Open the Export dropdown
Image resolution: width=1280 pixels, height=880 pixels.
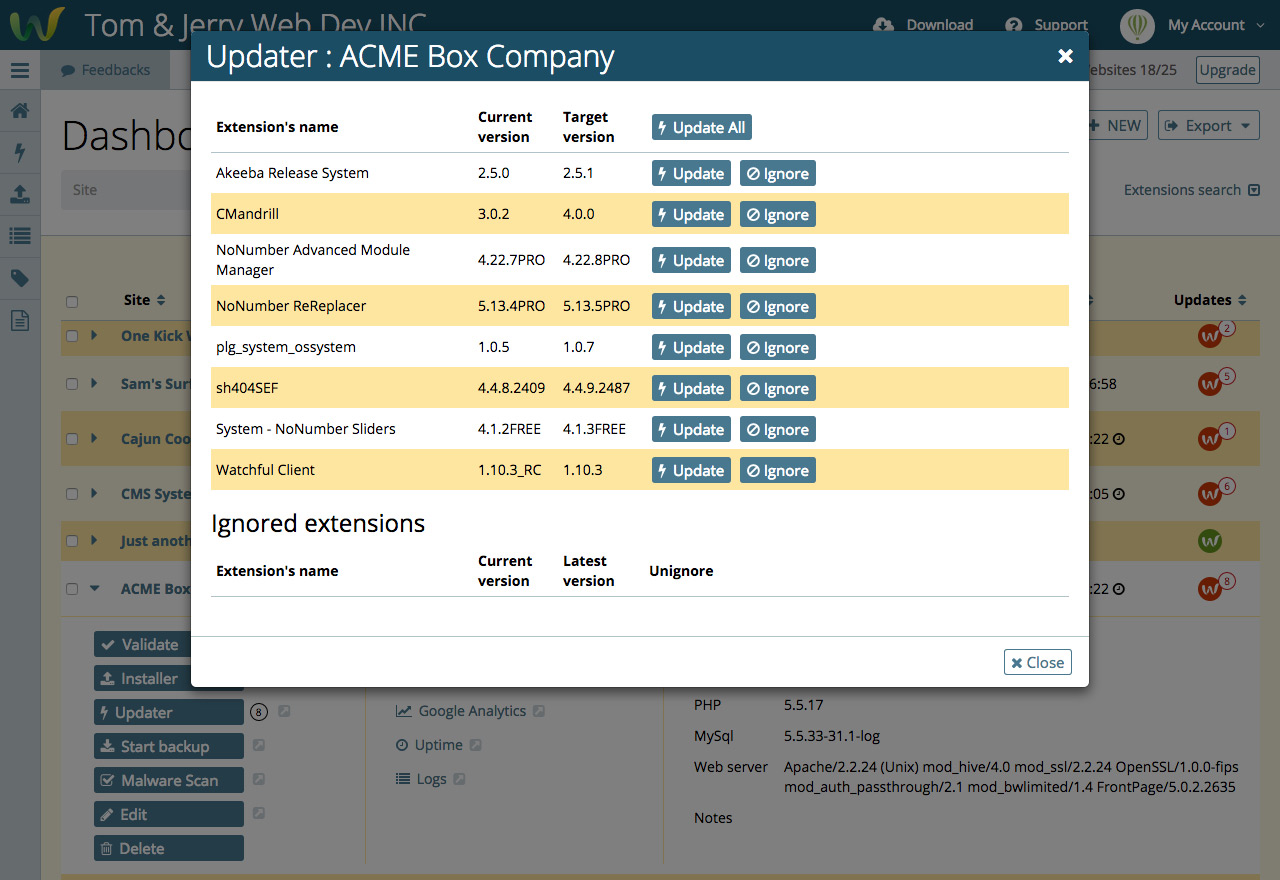coord(1208,125)
